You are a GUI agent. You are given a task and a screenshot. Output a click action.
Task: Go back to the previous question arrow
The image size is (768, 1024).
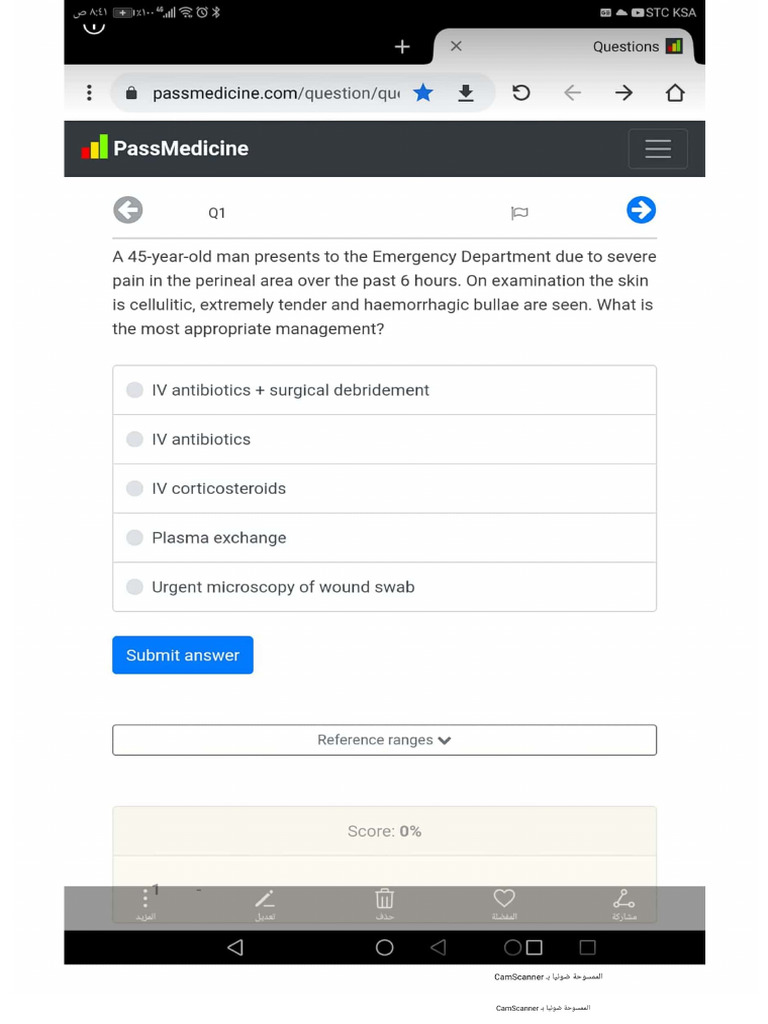pos(128,210)
